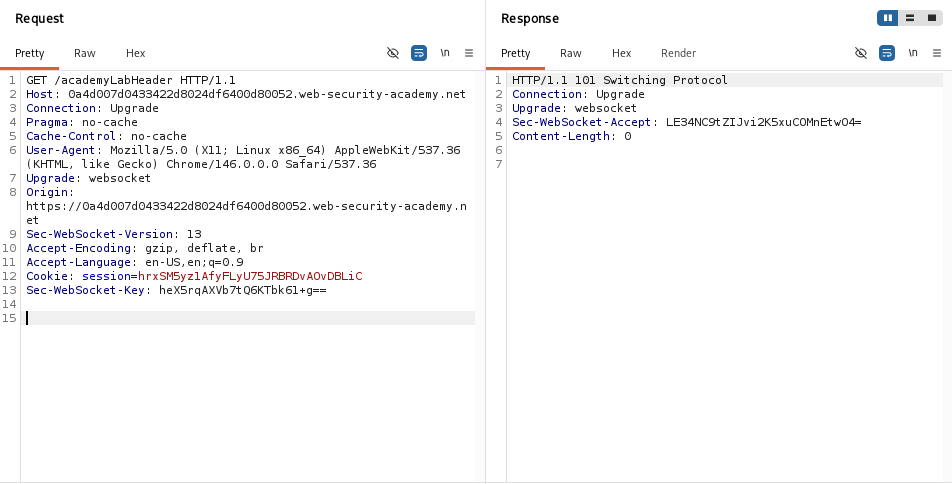Click the Connection: Upgrade request header
This screenshot has height=484, width=952.
92,108
